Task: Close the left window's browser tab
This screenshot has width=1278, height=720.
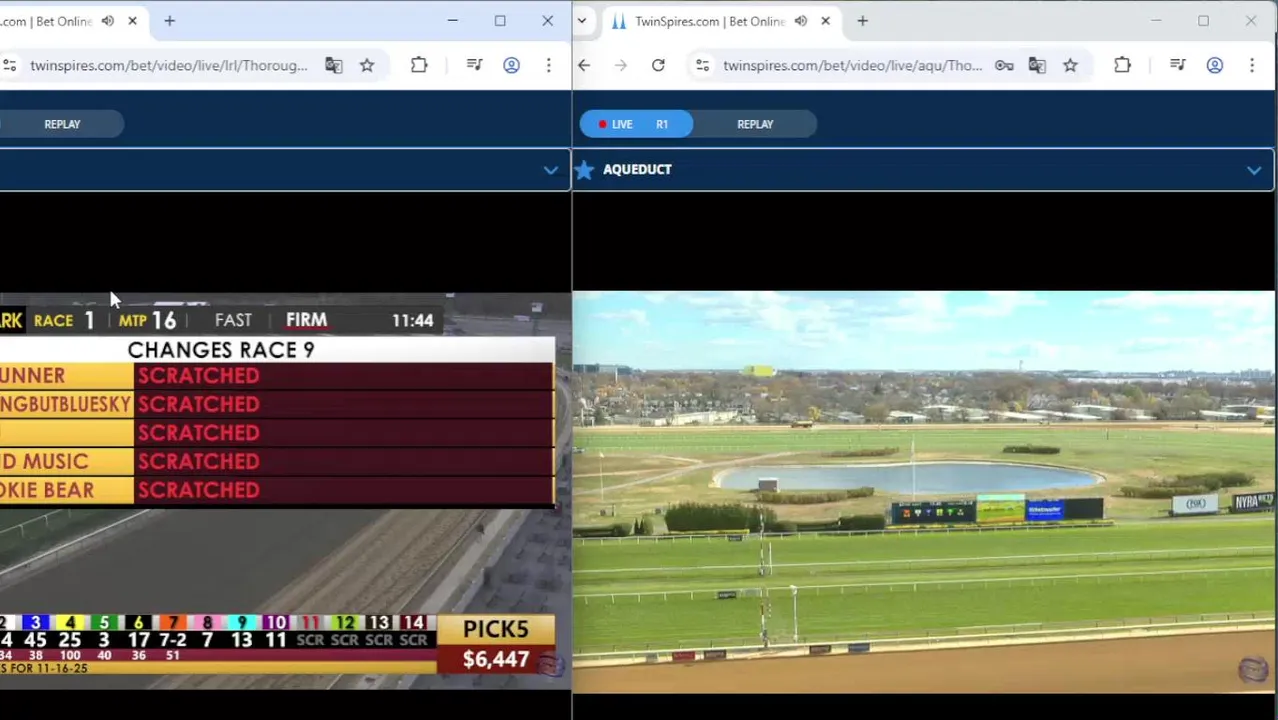Action: [x=132, y=21]
